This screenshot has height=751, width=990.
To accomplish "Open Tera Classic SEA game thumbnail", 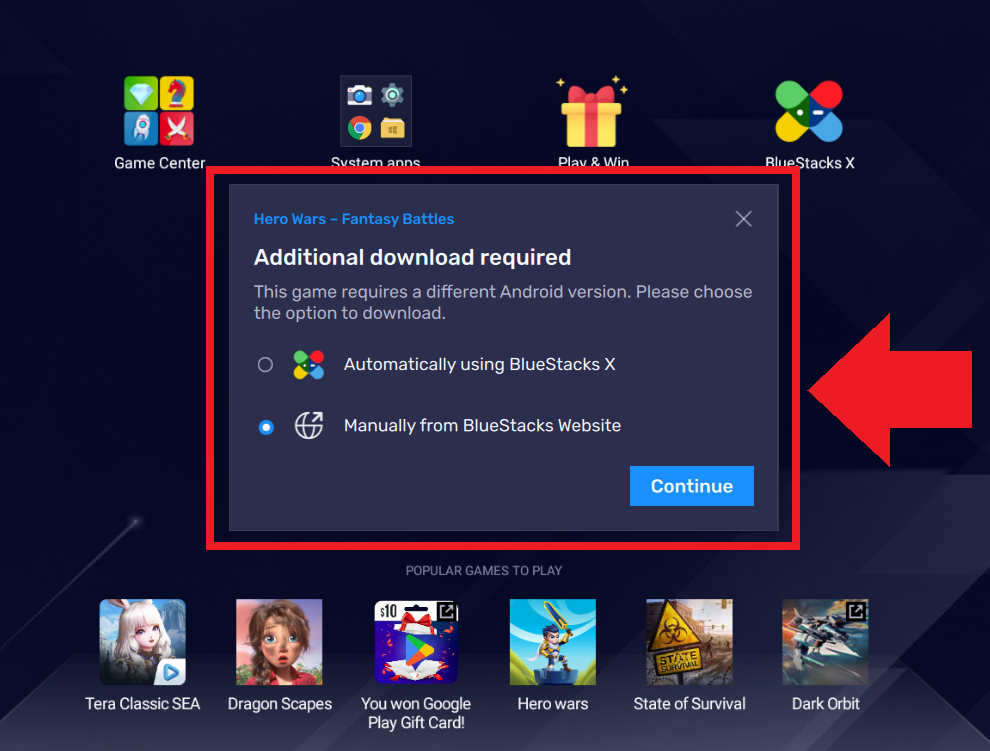I will coord(142,642).
